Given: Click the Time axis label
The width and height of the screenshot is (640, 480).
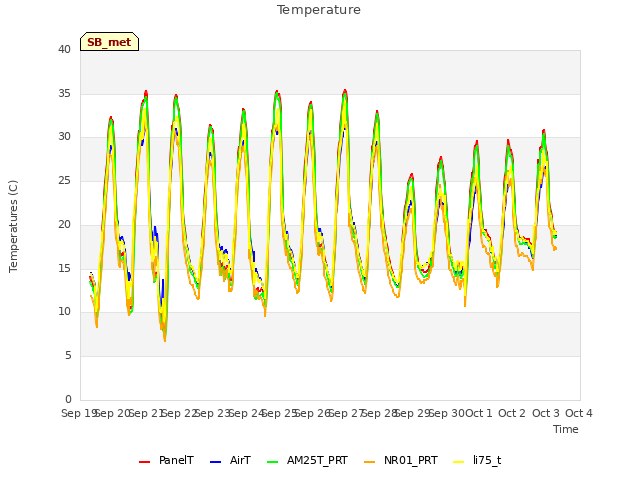Looking at the screenshot, I should [566, 429].
